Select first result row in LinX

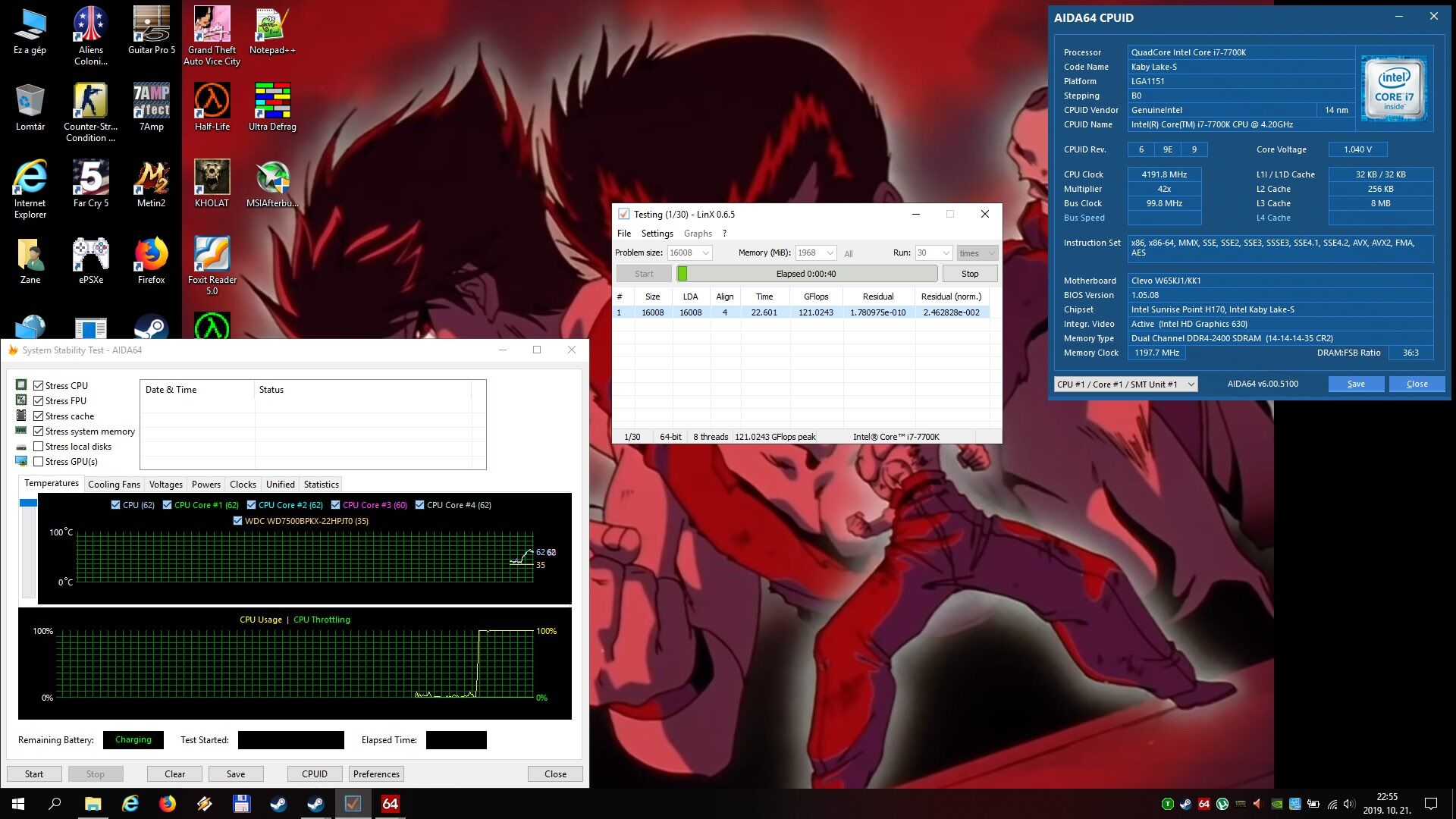coord(801,312)
